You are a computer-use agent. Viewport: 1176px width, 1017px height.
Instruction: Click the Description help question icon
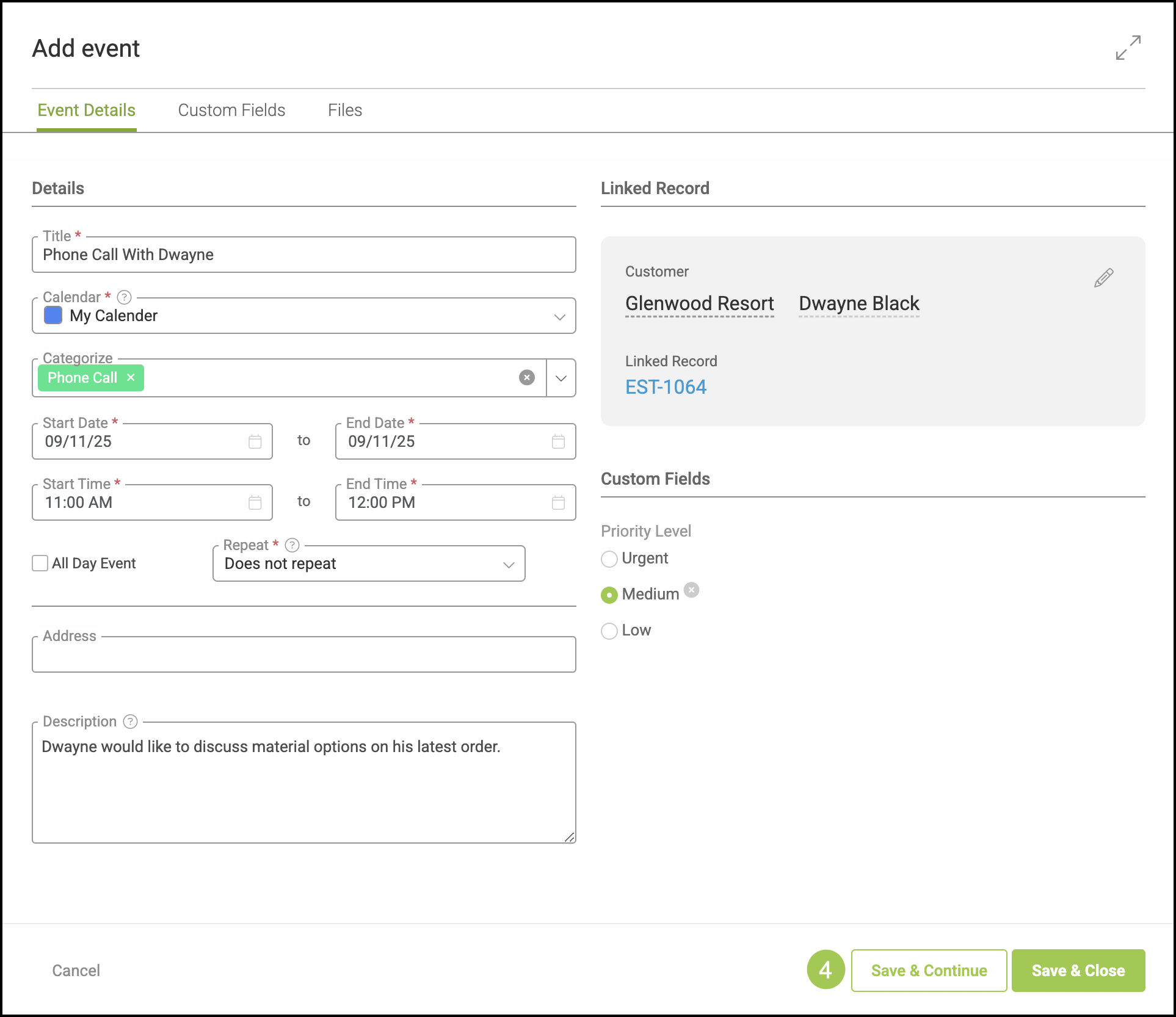[x=130, y=722]
